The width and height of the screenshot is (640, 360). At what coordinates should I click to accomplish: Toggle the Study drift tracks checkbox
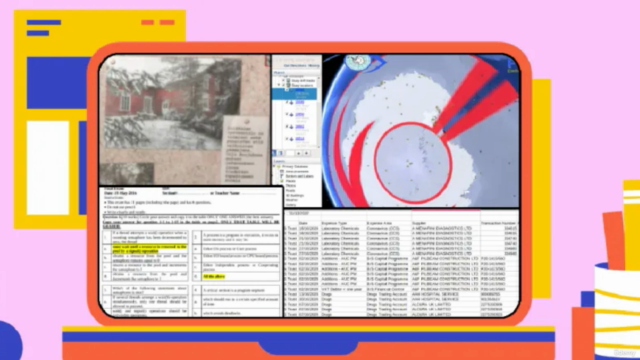(283, 80)
